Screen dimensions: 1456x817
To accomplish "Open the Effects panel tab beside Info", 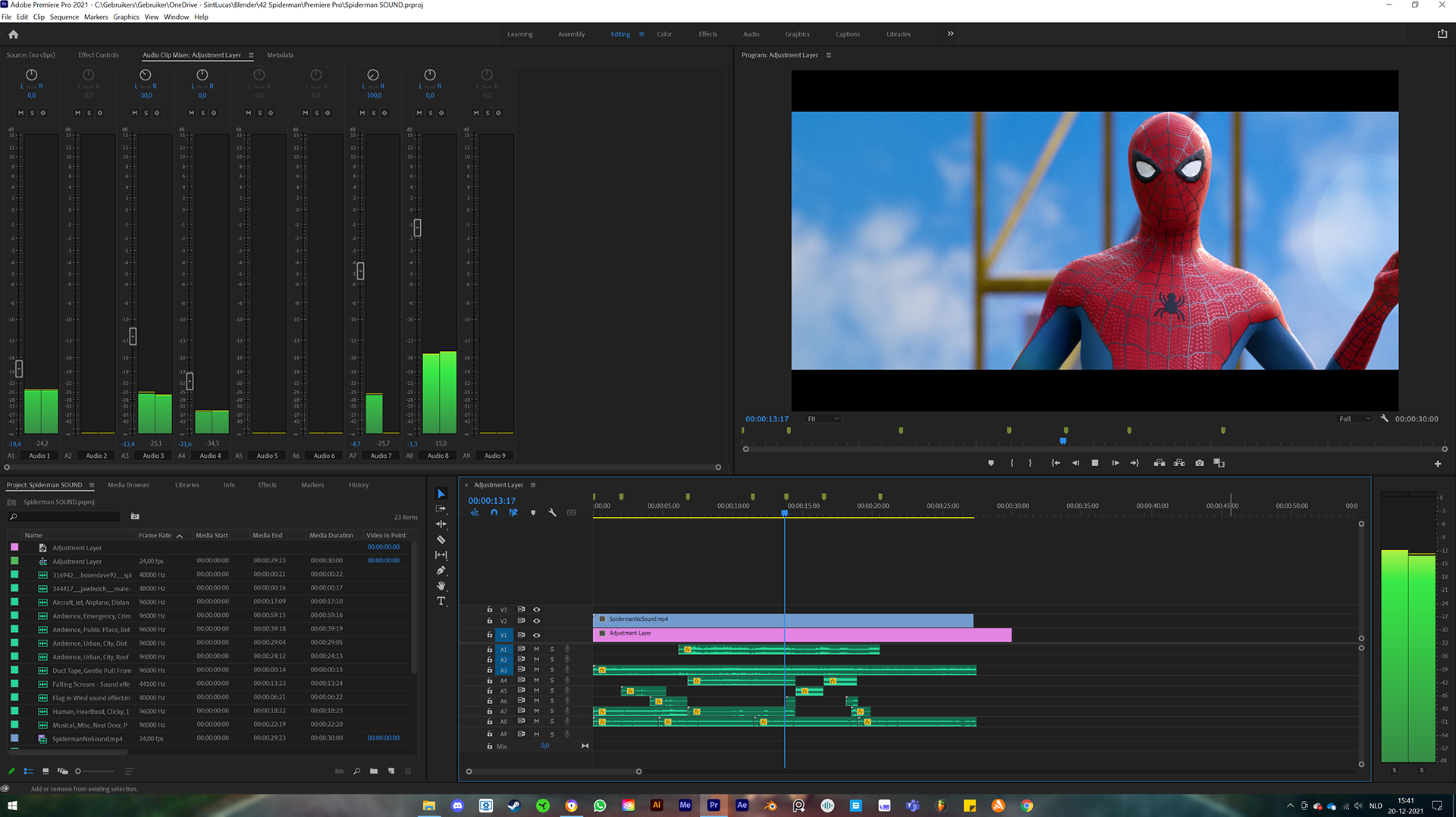I will [267, 485].
